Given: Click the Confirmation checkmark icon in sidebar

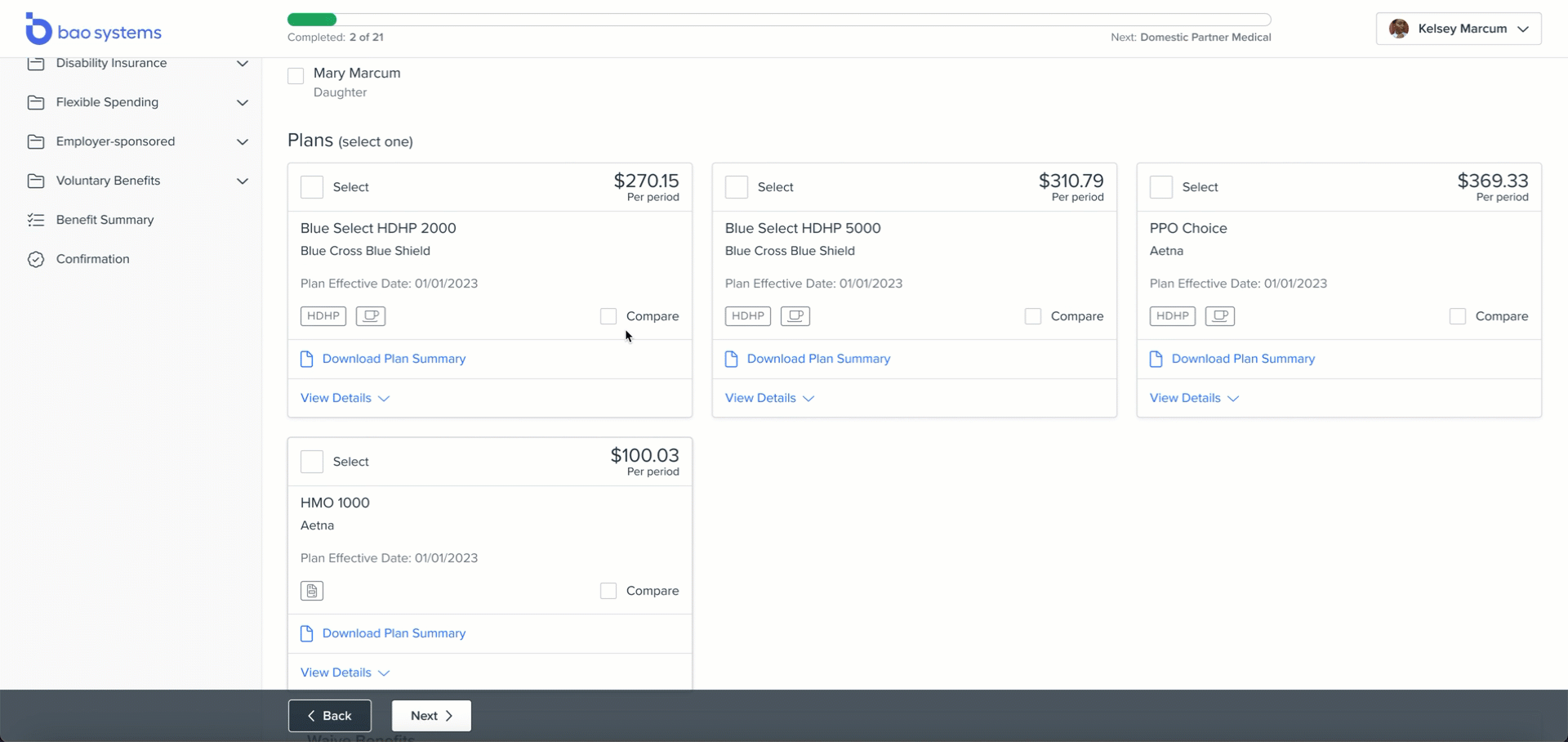Looking at the screenshot, I should 36,259.
